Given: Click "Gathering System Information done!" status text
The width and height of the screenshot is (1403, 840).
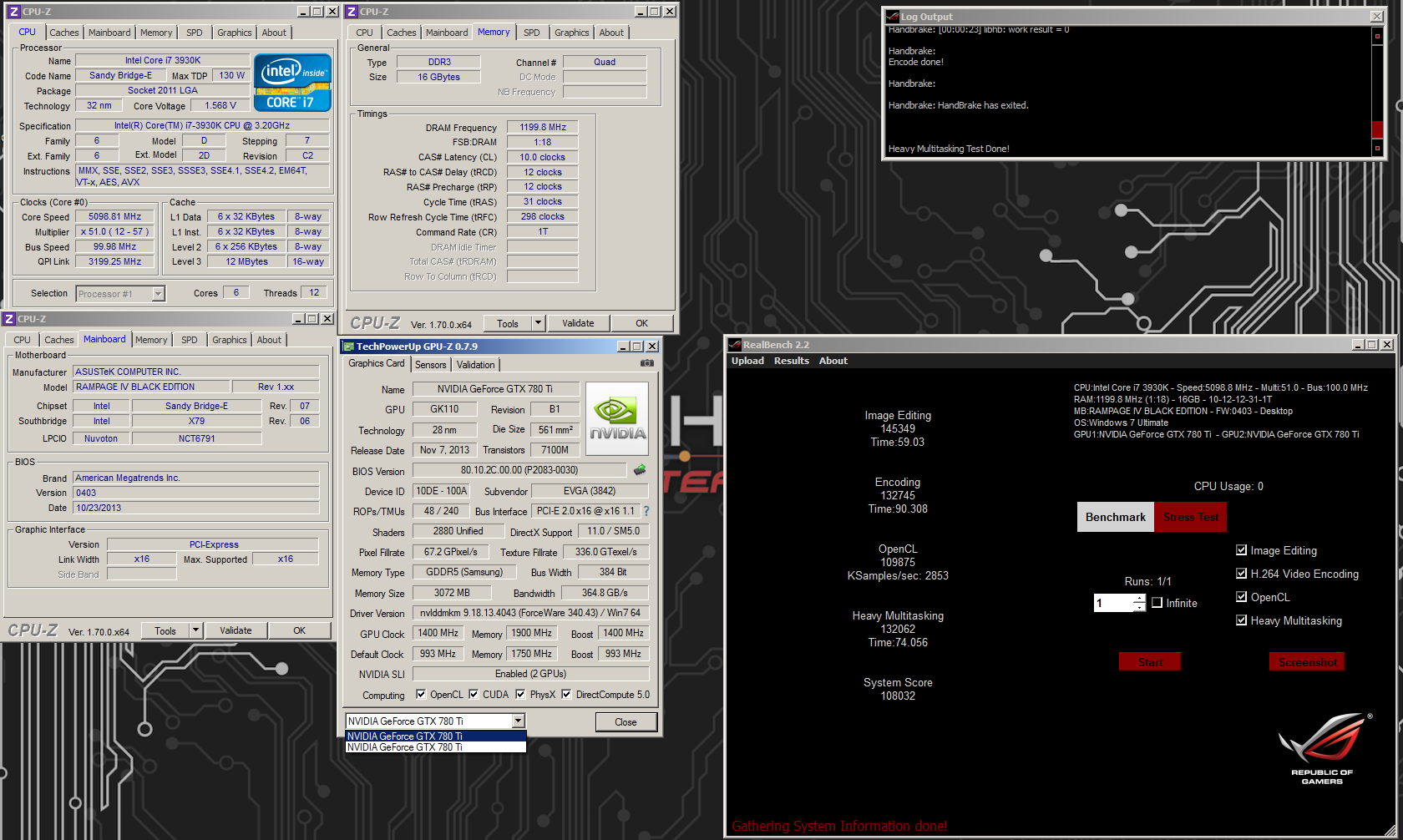Looking at the screenshot, I should tap(839, 826).
